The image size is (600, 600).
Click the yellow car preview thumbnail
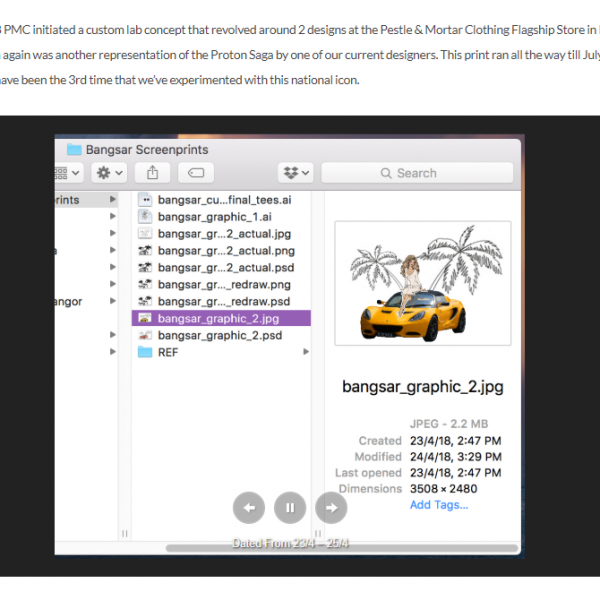point(422,284)
